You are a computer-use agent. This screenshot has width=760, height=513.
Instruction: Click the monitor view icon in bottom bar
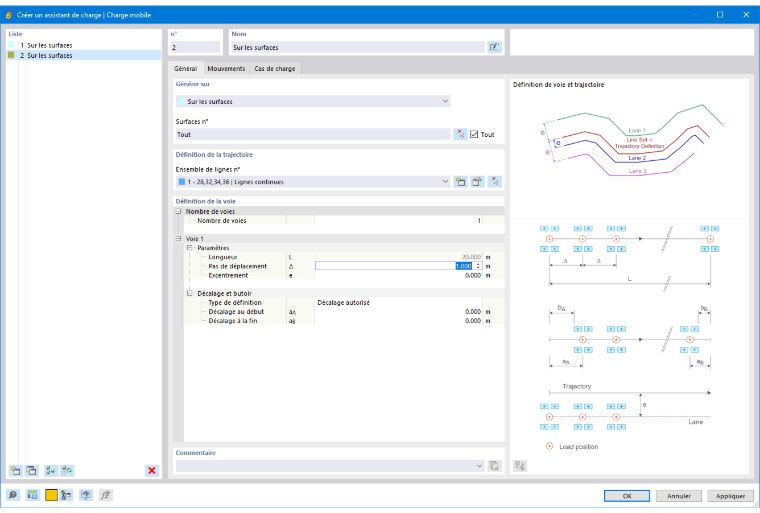(x=86, y=495)
